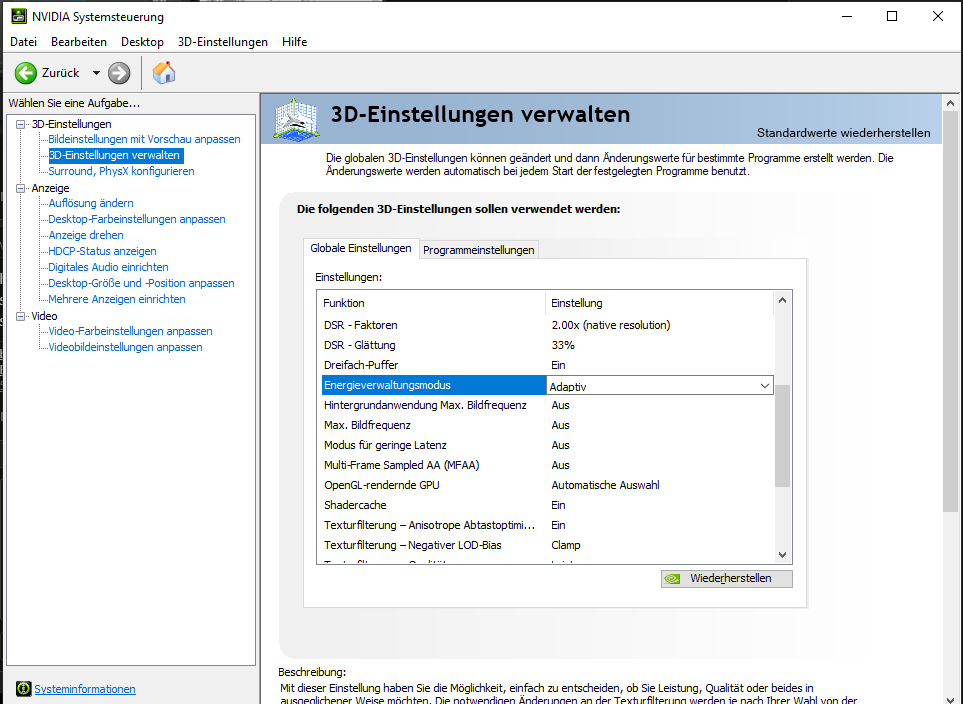This screenshot has width=963, height=704.
Task: Click the NVIDIA logo in title bar
Action: click(19, 17)
